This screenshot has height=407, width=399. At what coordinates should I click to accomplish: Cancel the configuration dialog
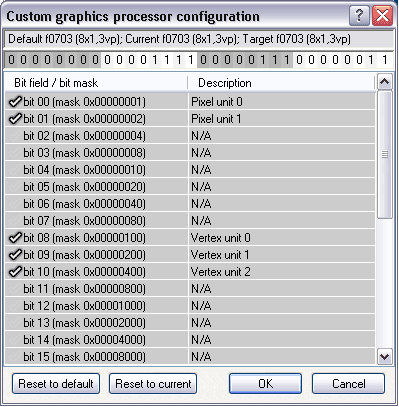349,384
